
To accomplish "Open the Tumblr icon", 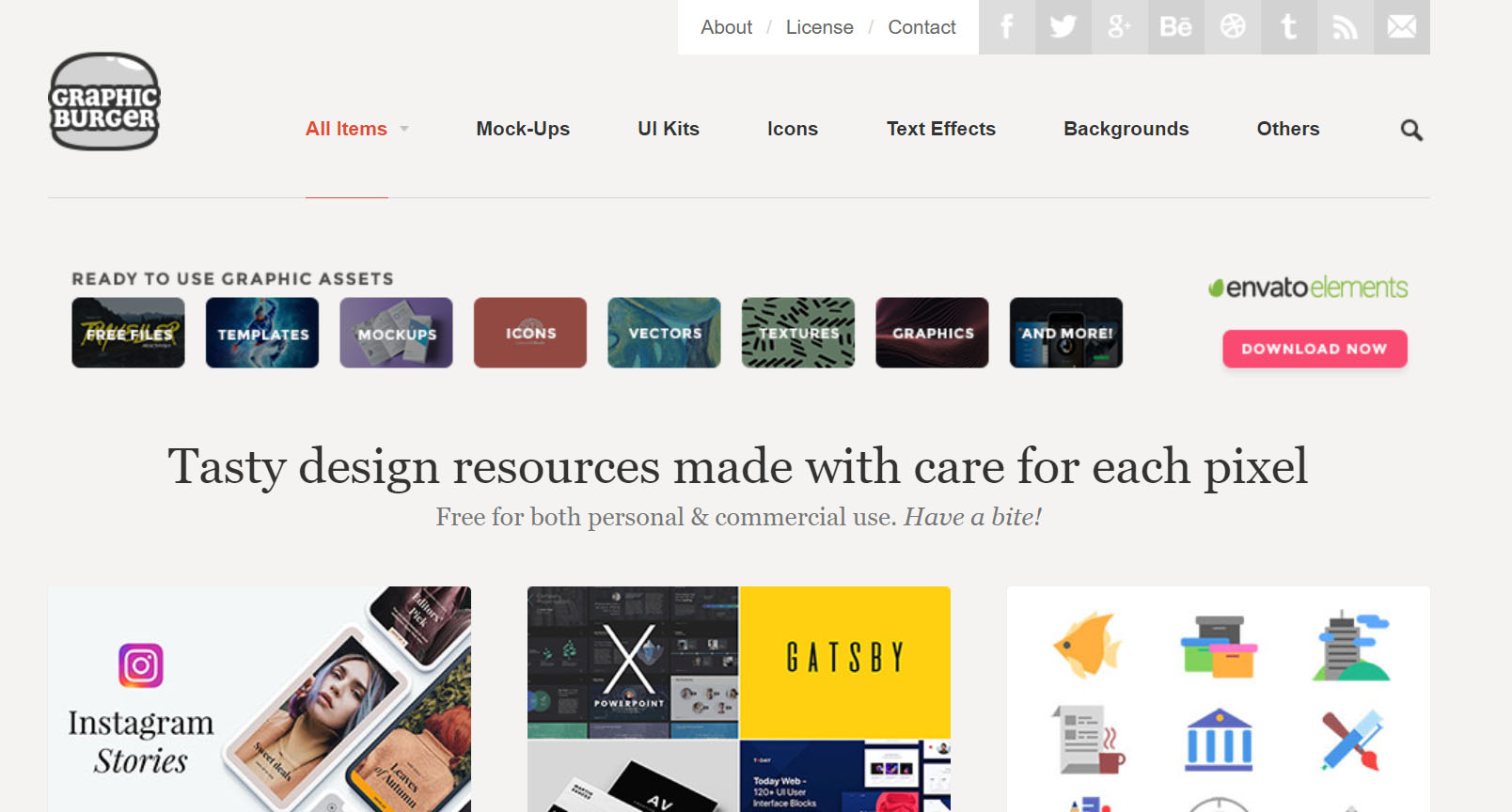I will 1289,27.
